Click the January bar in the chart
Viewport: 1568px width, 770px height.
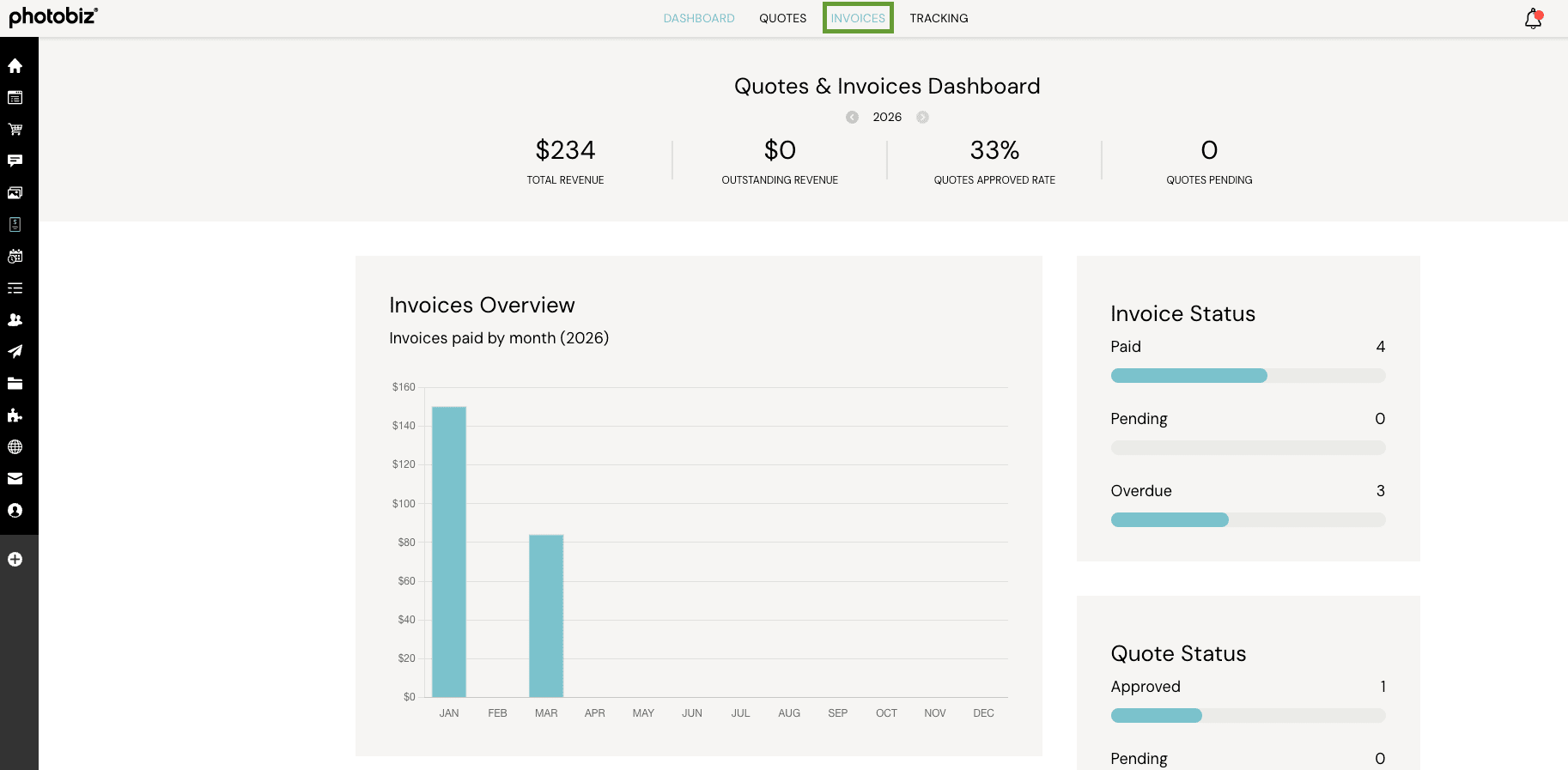pos(449,552)
